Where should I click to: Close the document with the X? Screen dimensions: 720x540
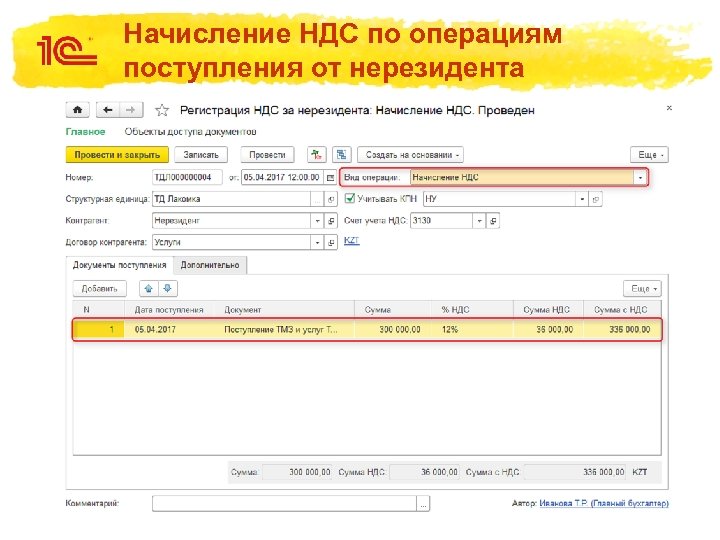click(669, 108)
